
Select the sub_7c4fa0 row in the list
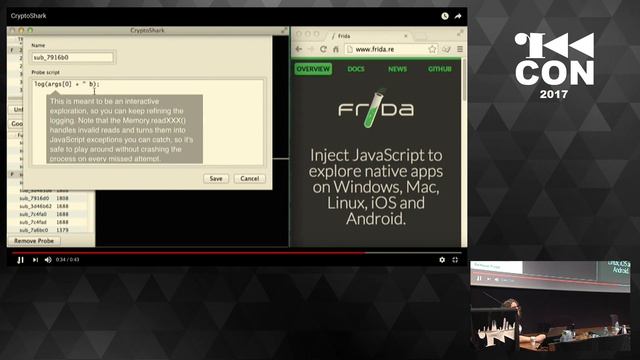47,214
